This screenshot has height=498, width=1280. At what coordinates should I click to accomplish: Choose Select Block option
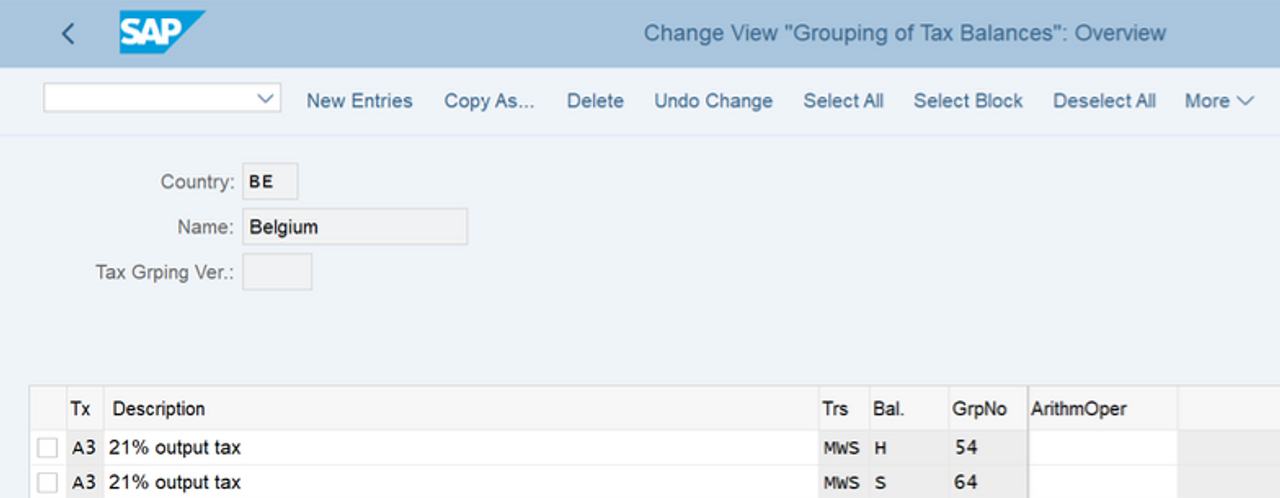click(x=968, y=101)
